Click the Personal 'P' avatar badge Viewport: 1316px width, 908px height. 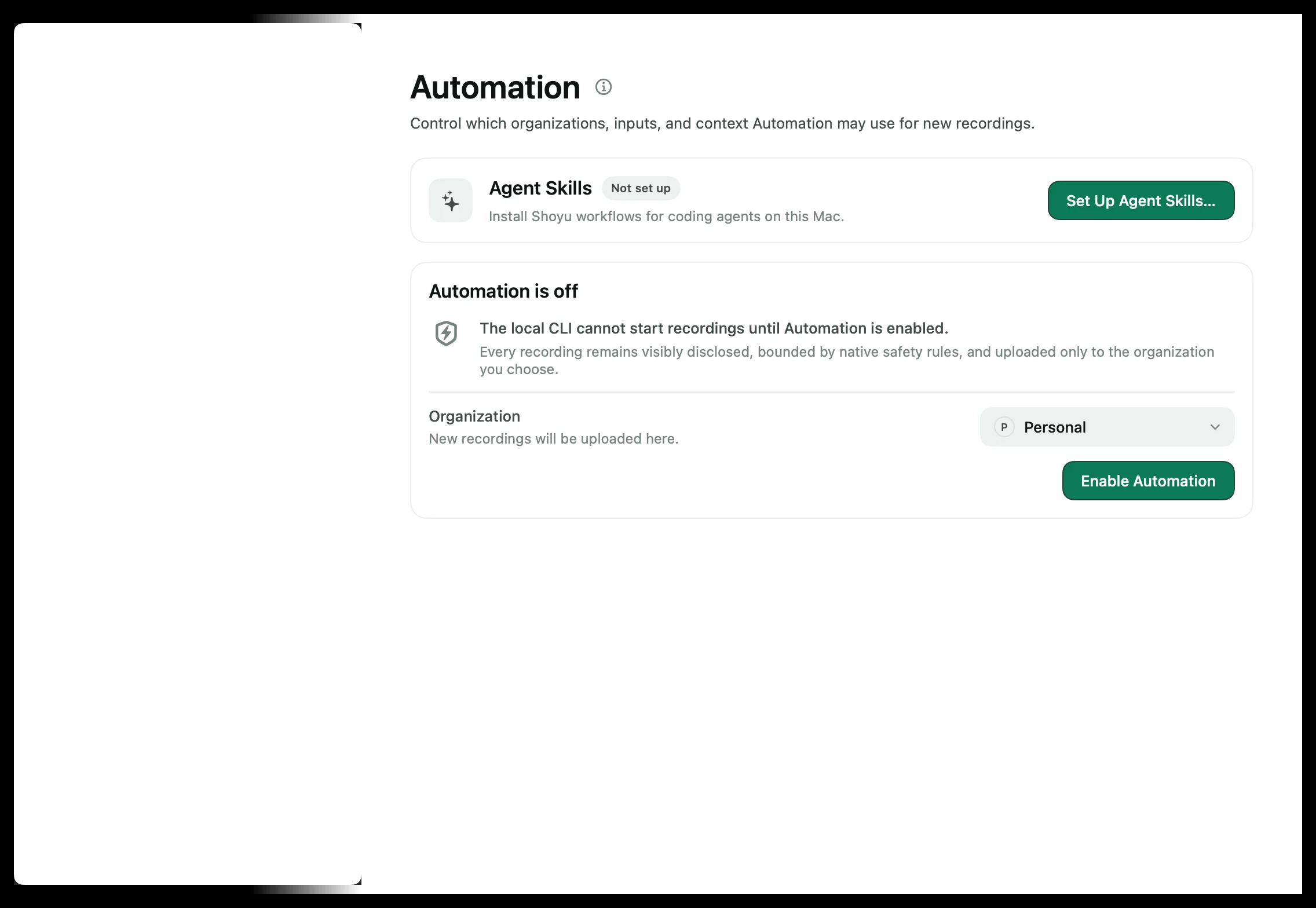(x=1004, y=427)
